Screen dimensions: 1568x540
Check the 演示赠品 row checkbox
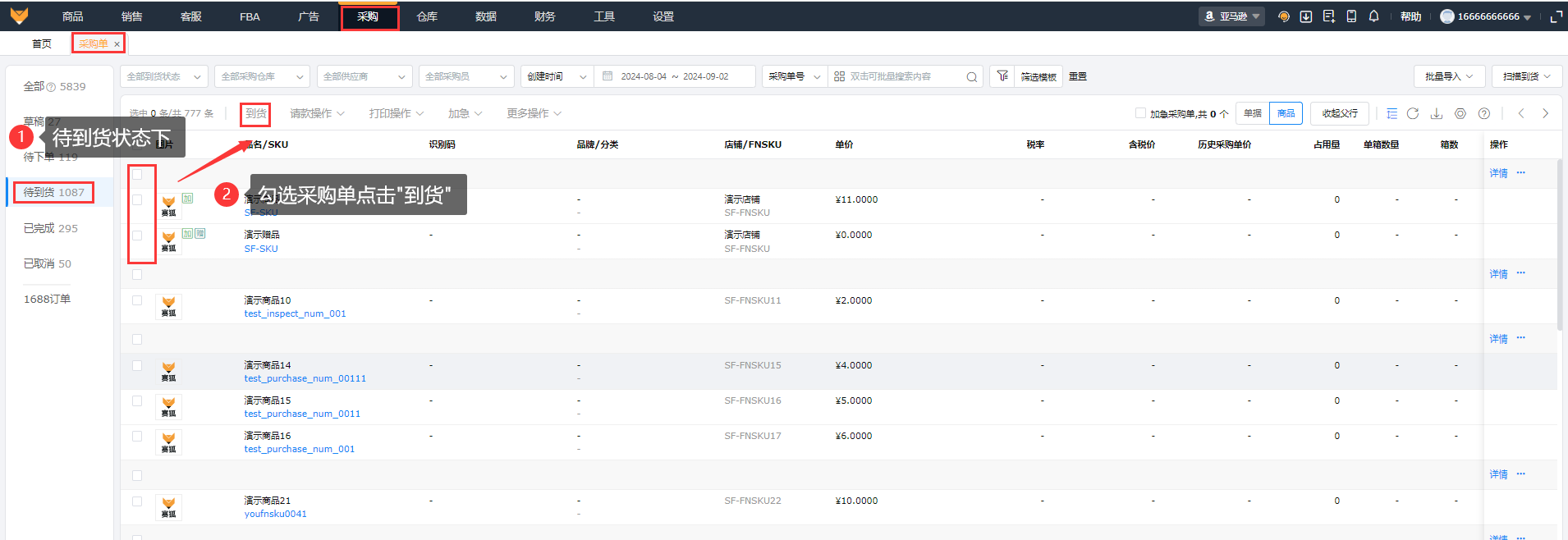click(137, 236)
